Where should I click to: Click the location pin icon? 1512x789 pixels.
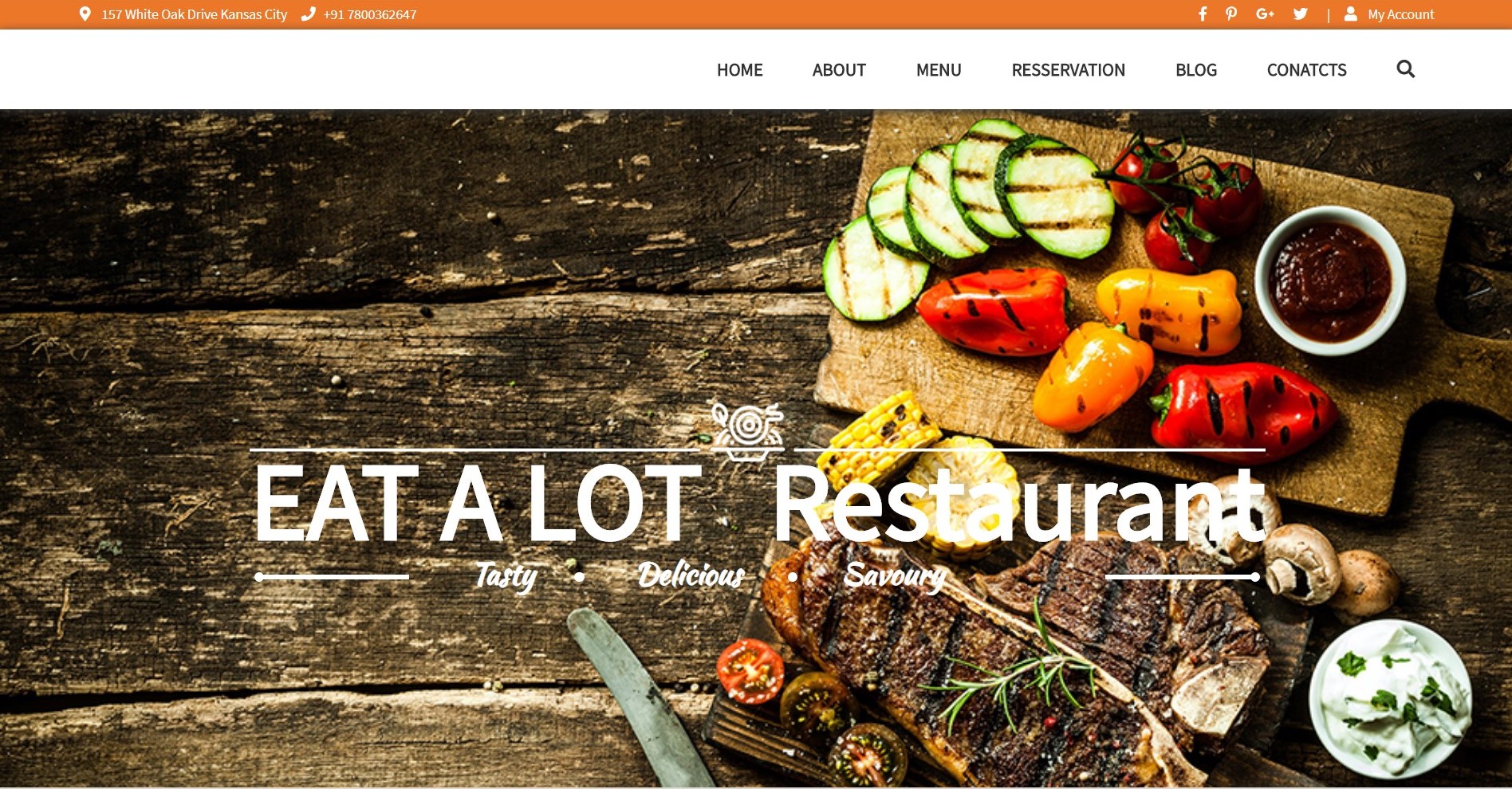coord(85,14)
